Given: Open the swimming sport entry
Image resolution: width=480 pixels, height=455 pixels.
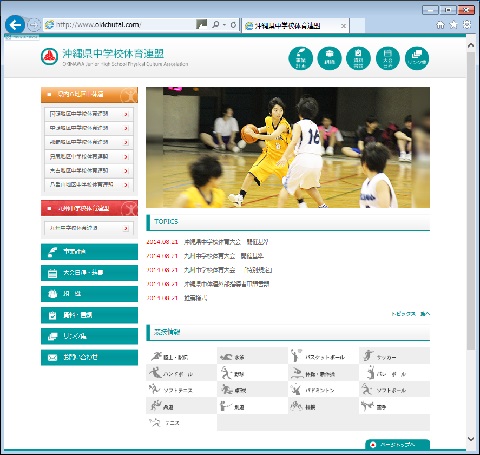Looking at the screenshot, I should 252,356.
